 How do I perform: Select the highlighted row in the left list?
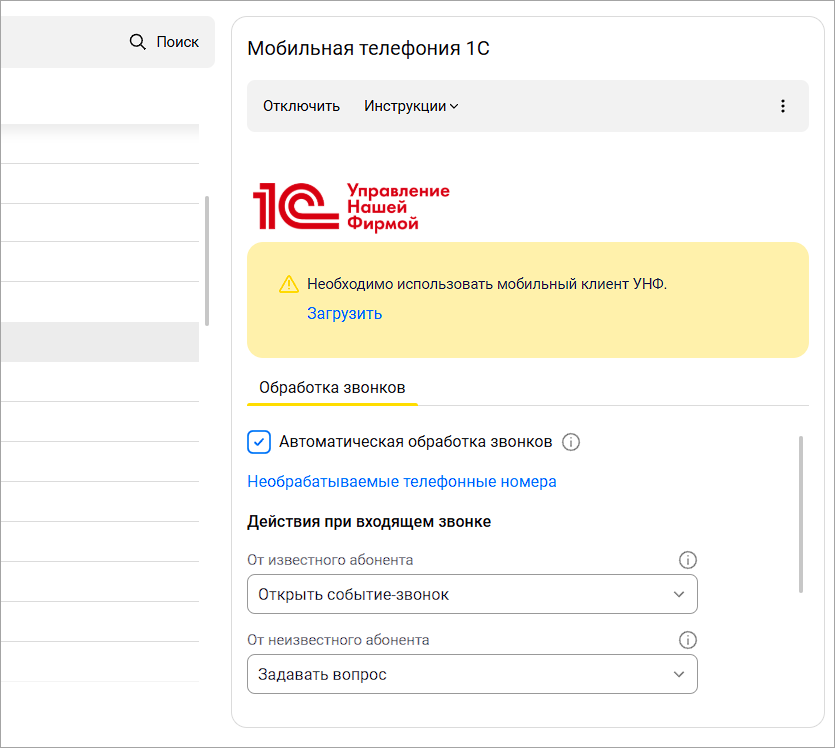point(99,342)
